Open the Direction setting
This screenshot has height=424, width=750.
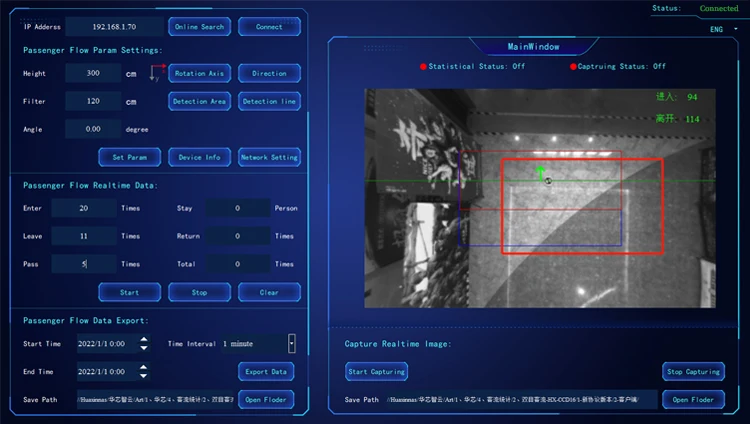[269, 73]
